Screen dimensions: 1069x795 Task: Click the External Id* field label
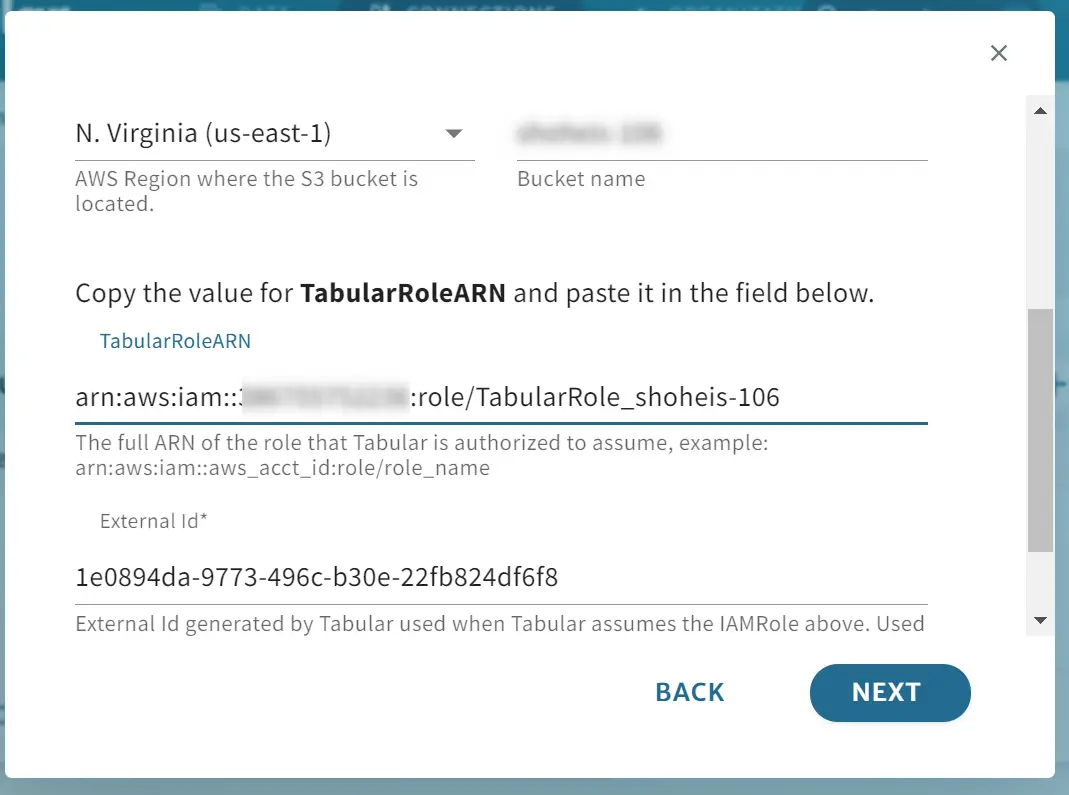[153, 521]
